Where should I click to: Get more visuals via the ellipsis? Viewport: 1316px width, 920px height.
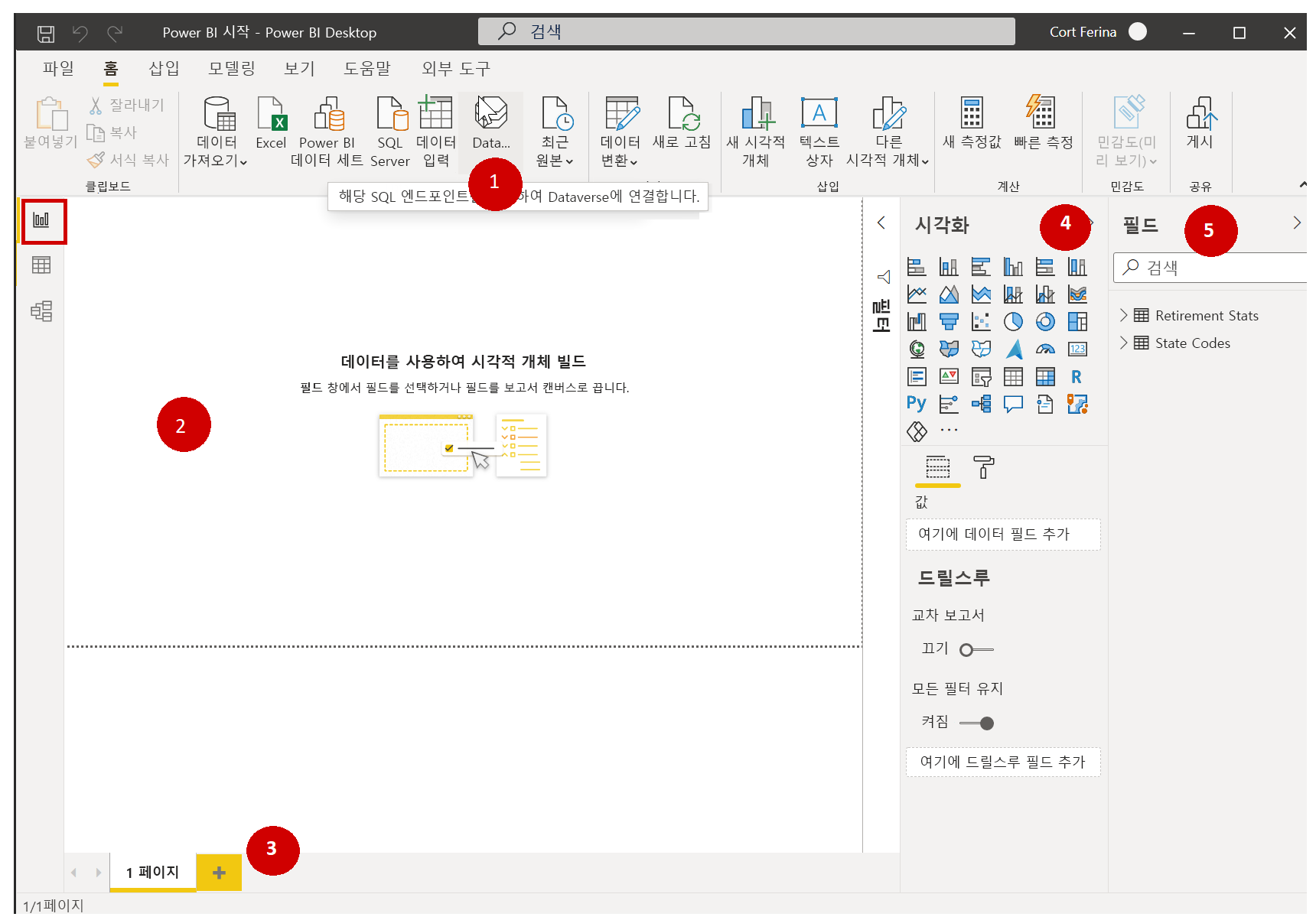point(949,431)
